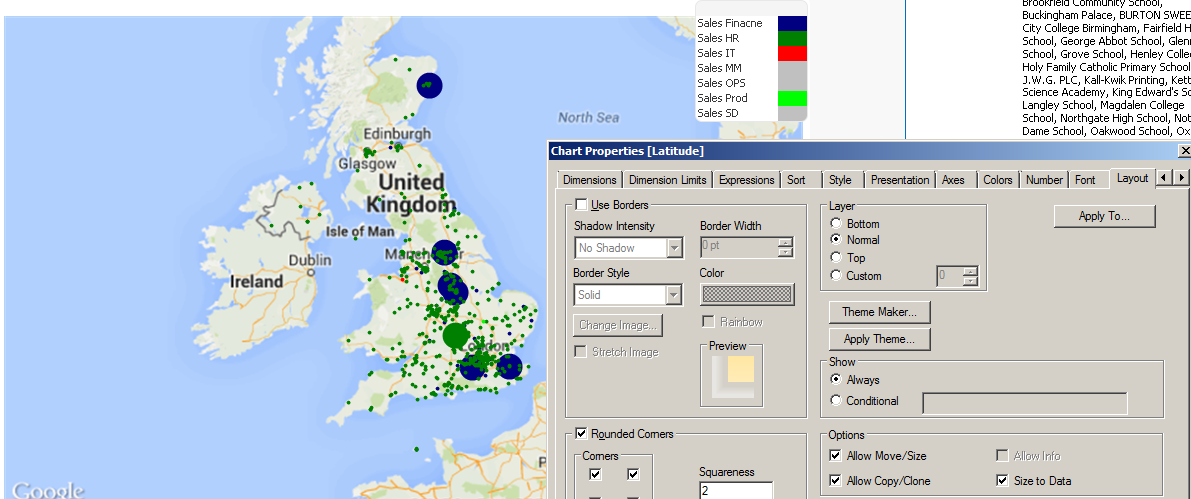
Task: Click the blue bubble near Aberdeen
Action: pyautogui.click(x=430, y=86)
